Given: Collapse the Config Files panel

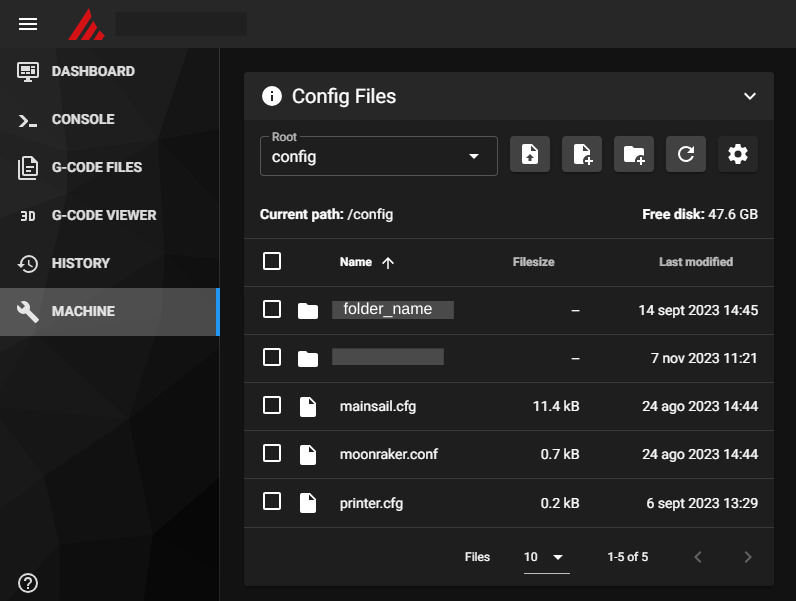Looking at the screenshot, I should (750, 96).
